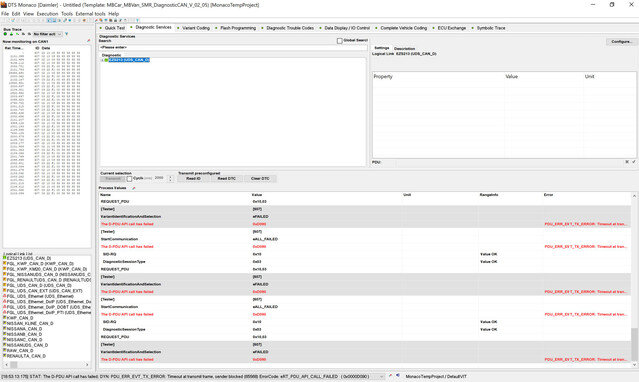Viewport: 639px width, 382px height.
Task: Switch to the Quick Test tab
Action: point(115,28)
